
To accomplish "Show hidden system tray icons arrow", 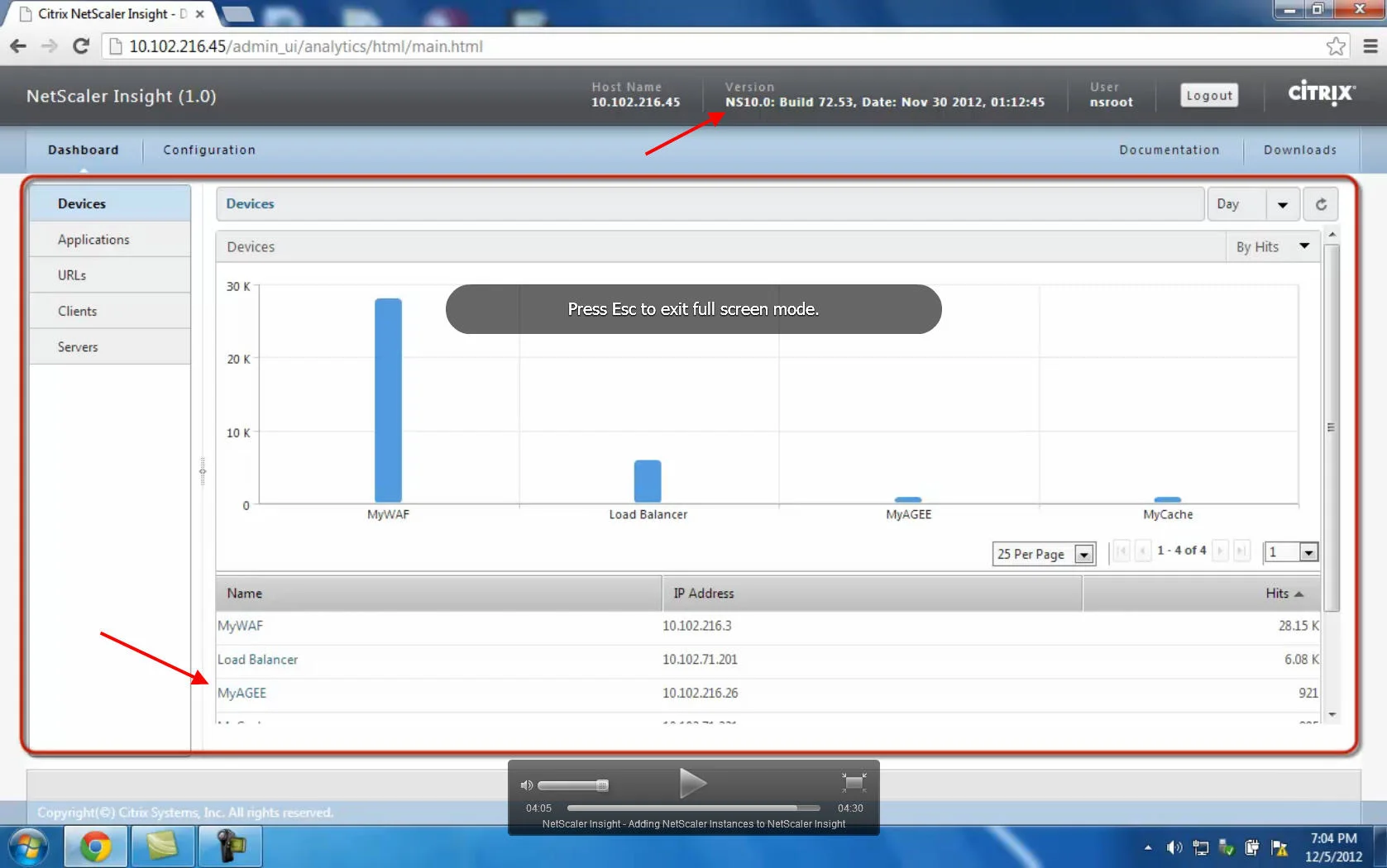I will coord(1148,847).
